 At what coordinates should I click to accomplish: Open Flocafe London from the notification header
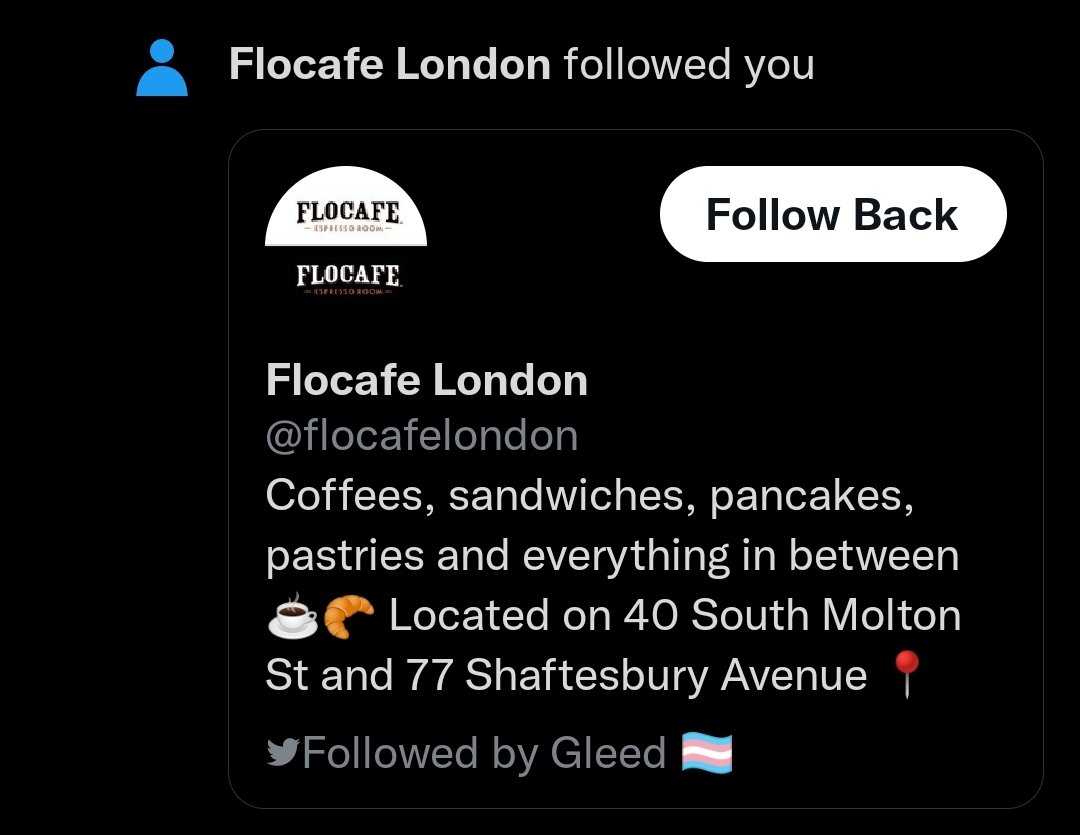pyautogui.click(x=389, y=66)
